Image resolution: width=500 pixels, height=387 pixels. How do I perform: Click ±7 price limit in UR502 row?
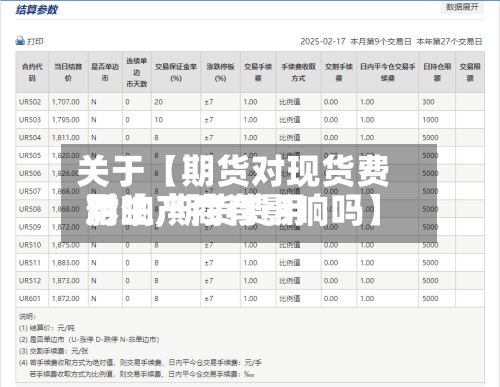[x=209, y=102]
